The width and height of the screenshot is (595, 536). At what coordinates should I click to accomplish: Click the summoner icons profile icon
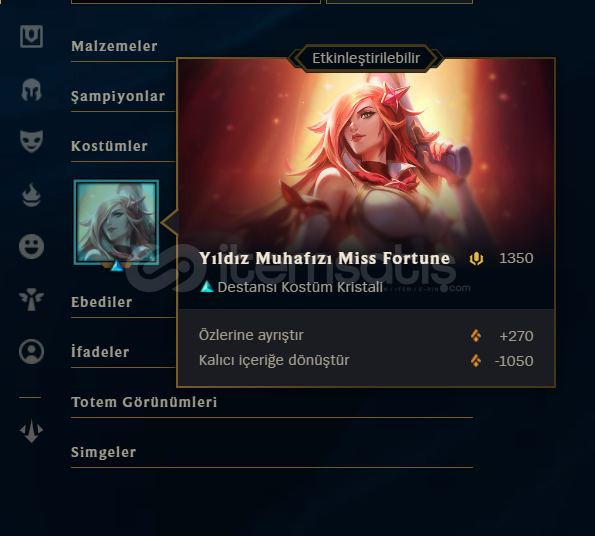click(x=31, y=351)
